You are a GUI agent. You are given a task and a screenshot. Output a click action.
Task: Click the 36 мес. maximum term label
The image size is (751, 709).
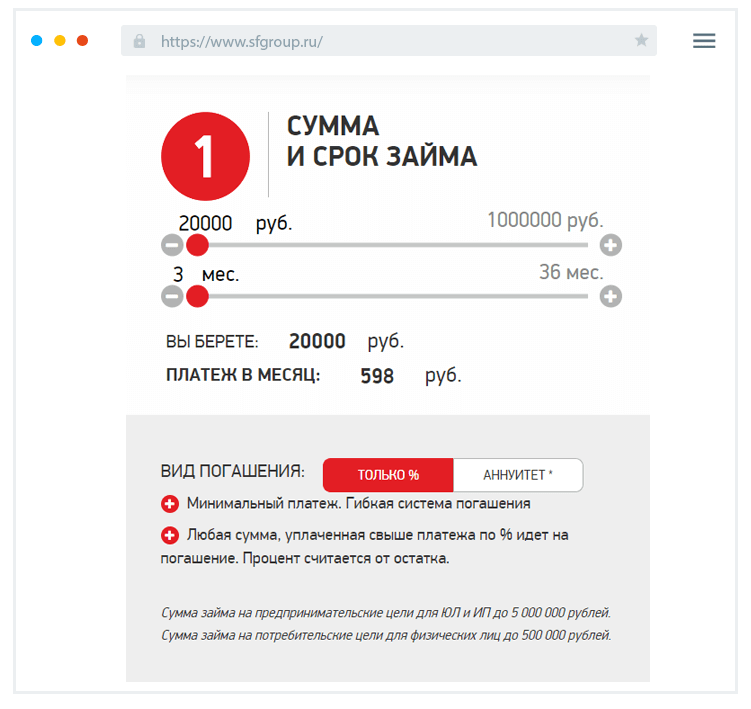(571, 273)
